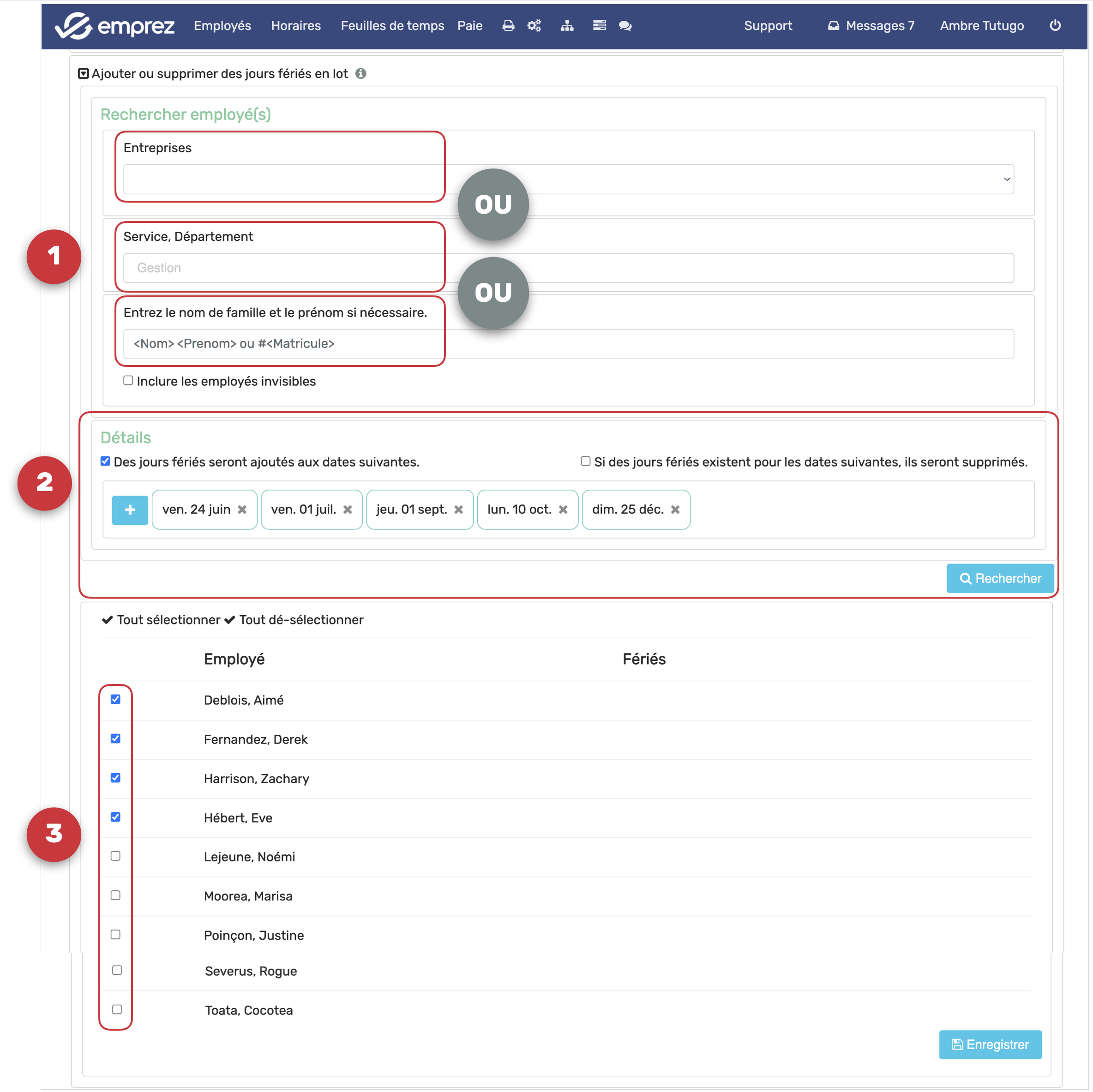Open the settings gears icon
This screenshot has height=1092, width=1093.
click(534, 25)
